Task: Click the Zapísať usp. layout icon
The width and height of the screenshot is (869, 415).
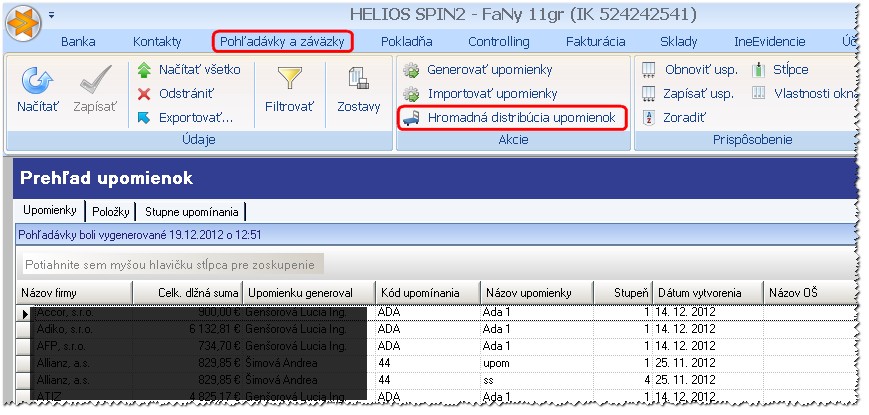Action: coord(648,94)
